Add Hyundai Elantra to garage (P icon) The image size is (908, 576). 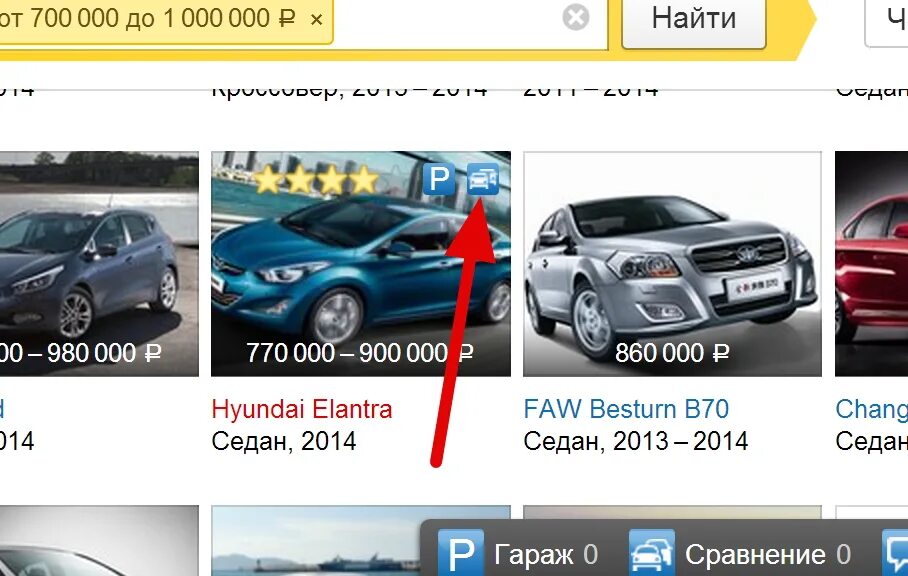point(438,179)
